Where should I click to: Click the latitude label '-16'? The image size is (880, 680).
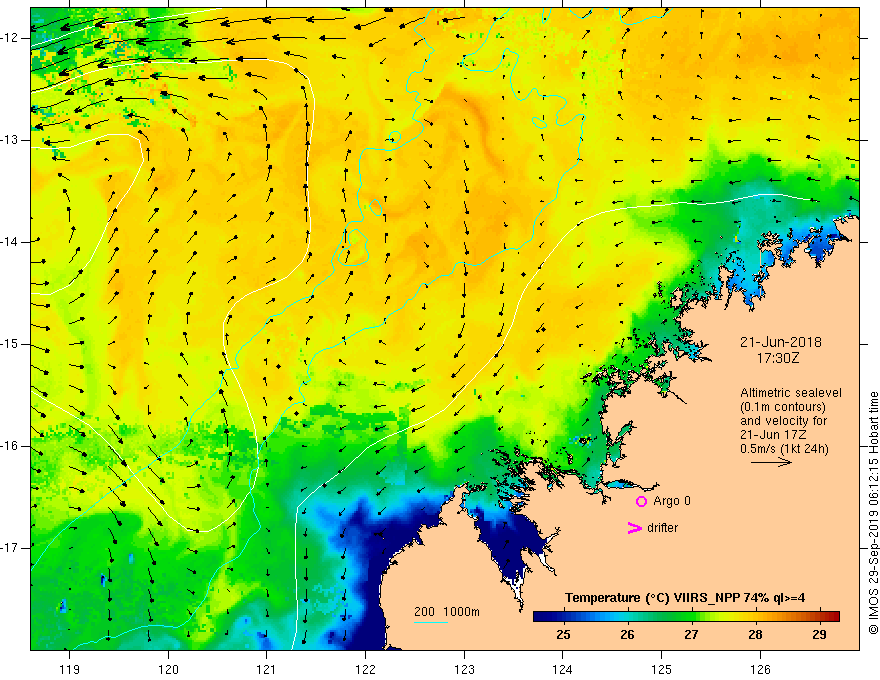(x=11, y=446)
